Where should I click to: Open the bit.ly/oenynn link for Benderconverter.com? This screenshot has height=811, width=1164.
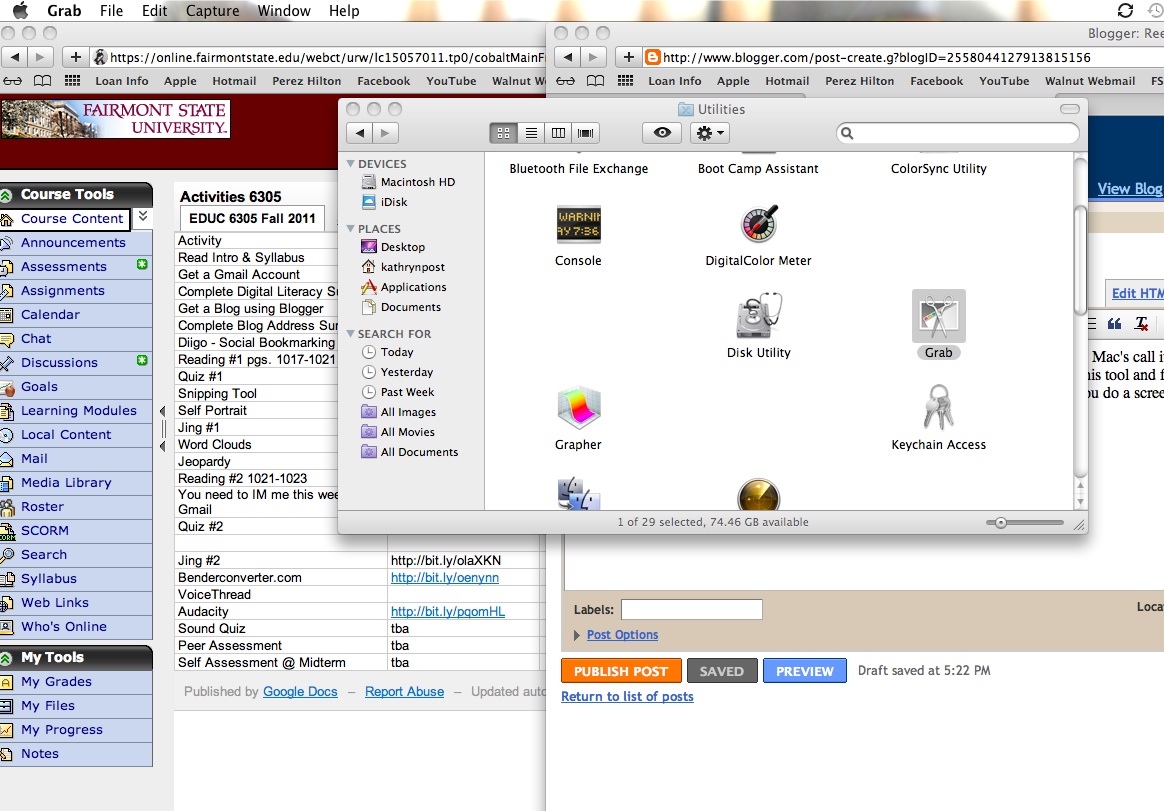tap(445, 578)
